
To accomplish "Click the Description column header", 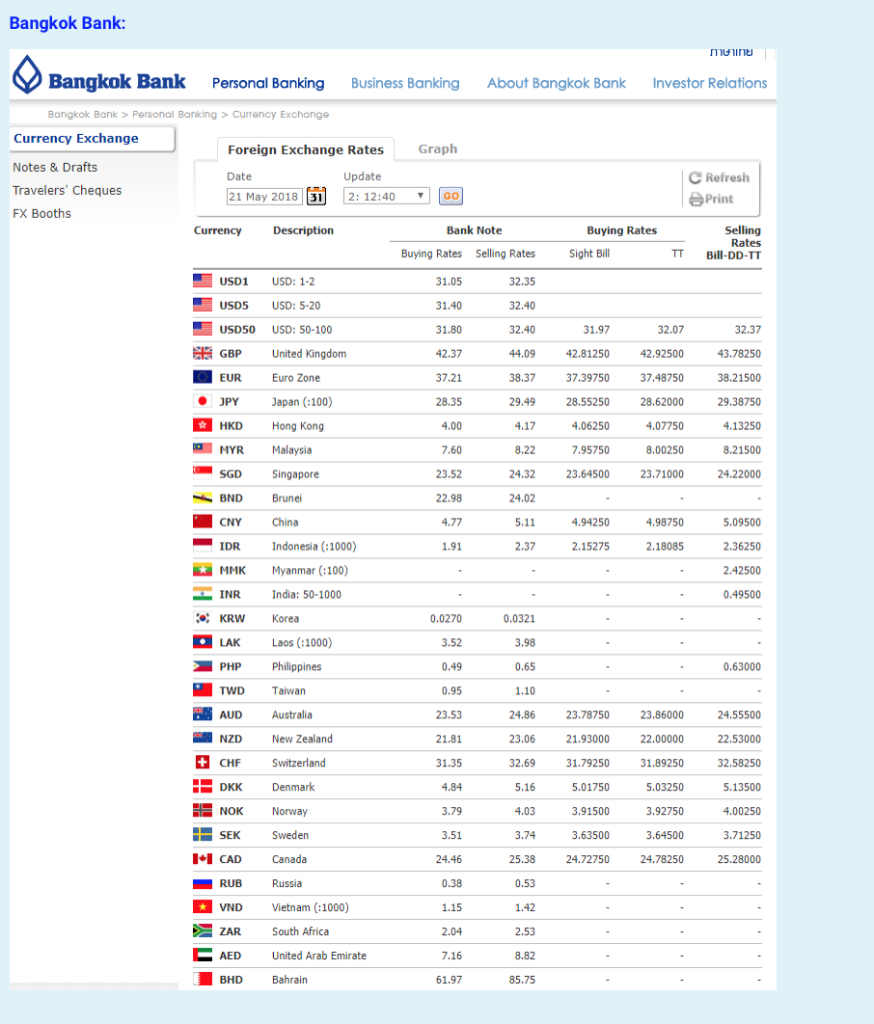I will [x=303, y=231].
